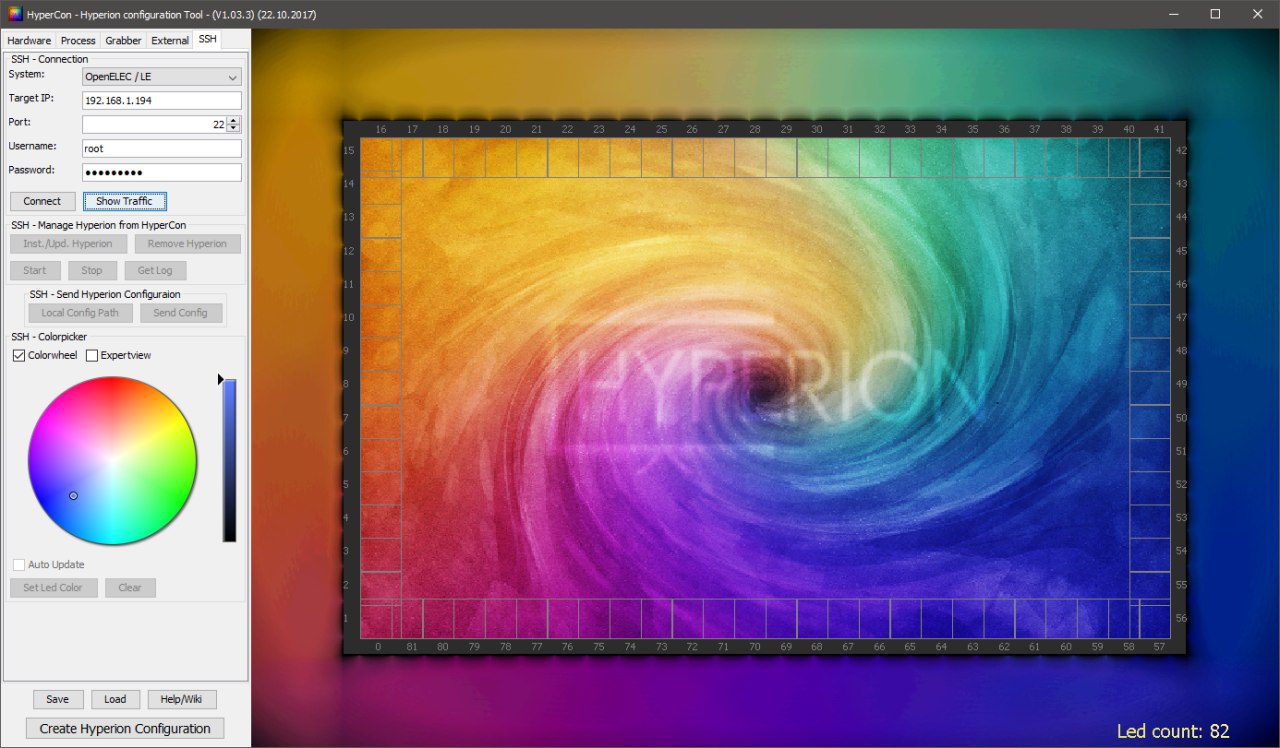Switch to the Hardware tab
The height and width of the screenshot is (748, 1280).
pos(30,40)
